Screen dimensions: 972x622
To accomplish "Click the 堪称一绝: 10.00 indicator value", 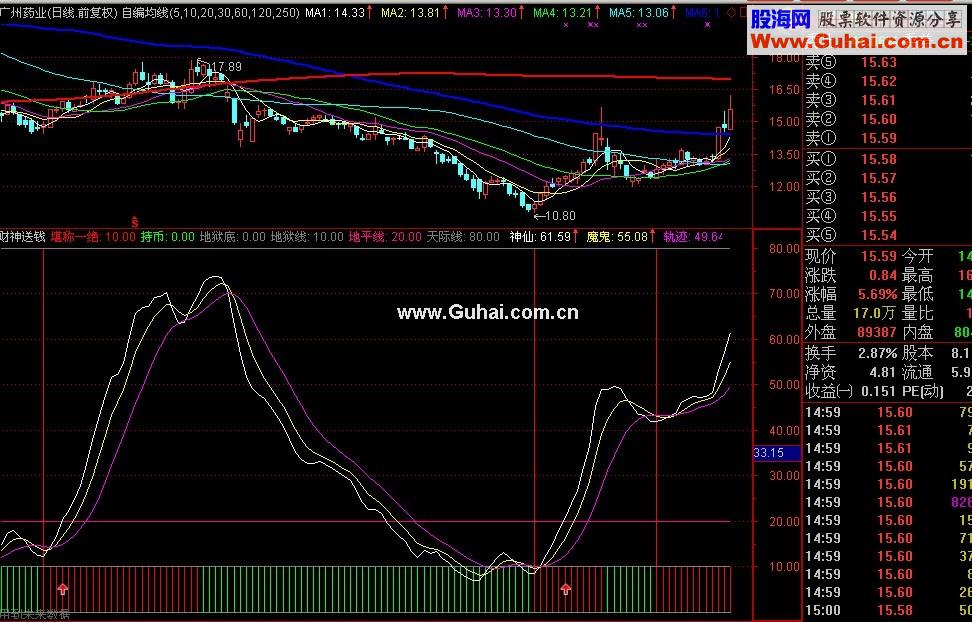I will (93, 236).
